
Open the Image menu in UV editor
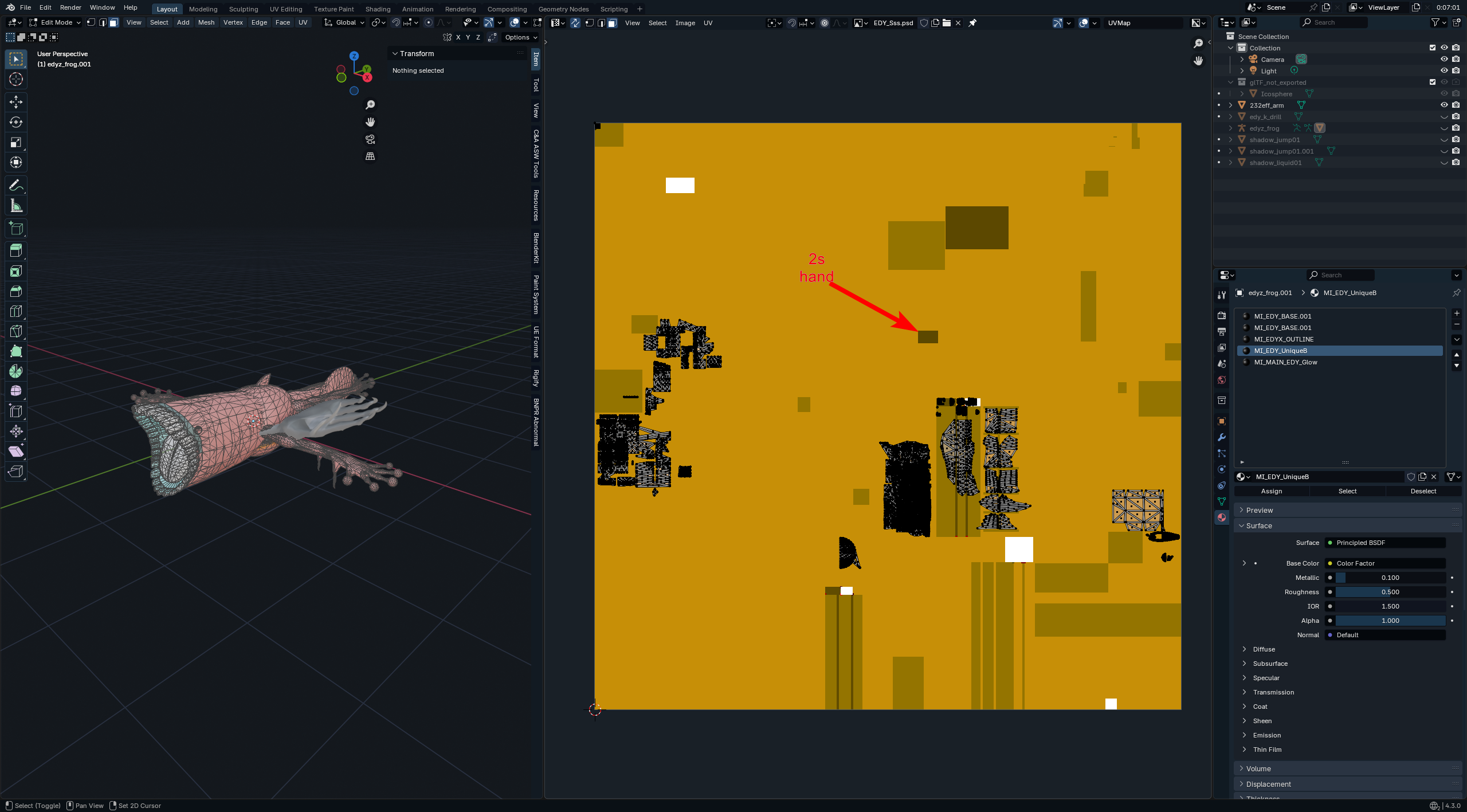685,23
